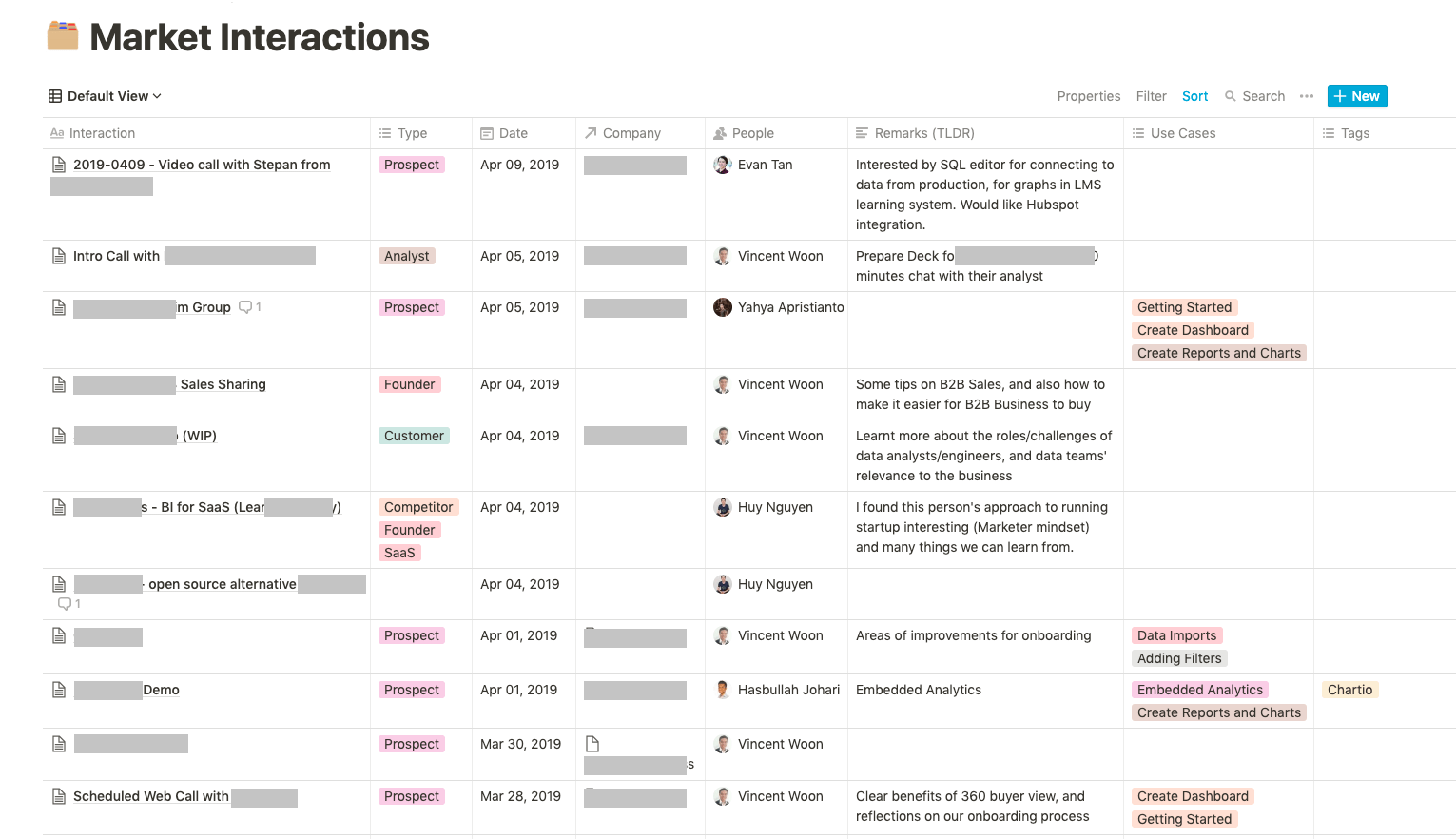Click the Sort option
Viewport: 1456px width, 839px height.
tap(1194, 96)
